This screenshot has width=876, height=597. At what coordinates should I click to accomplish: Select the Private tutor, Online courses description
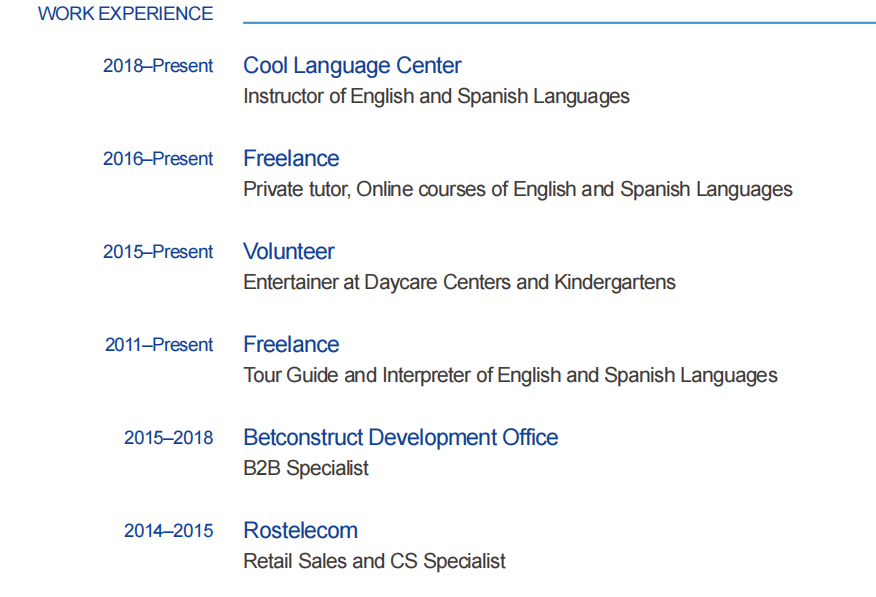517,190
